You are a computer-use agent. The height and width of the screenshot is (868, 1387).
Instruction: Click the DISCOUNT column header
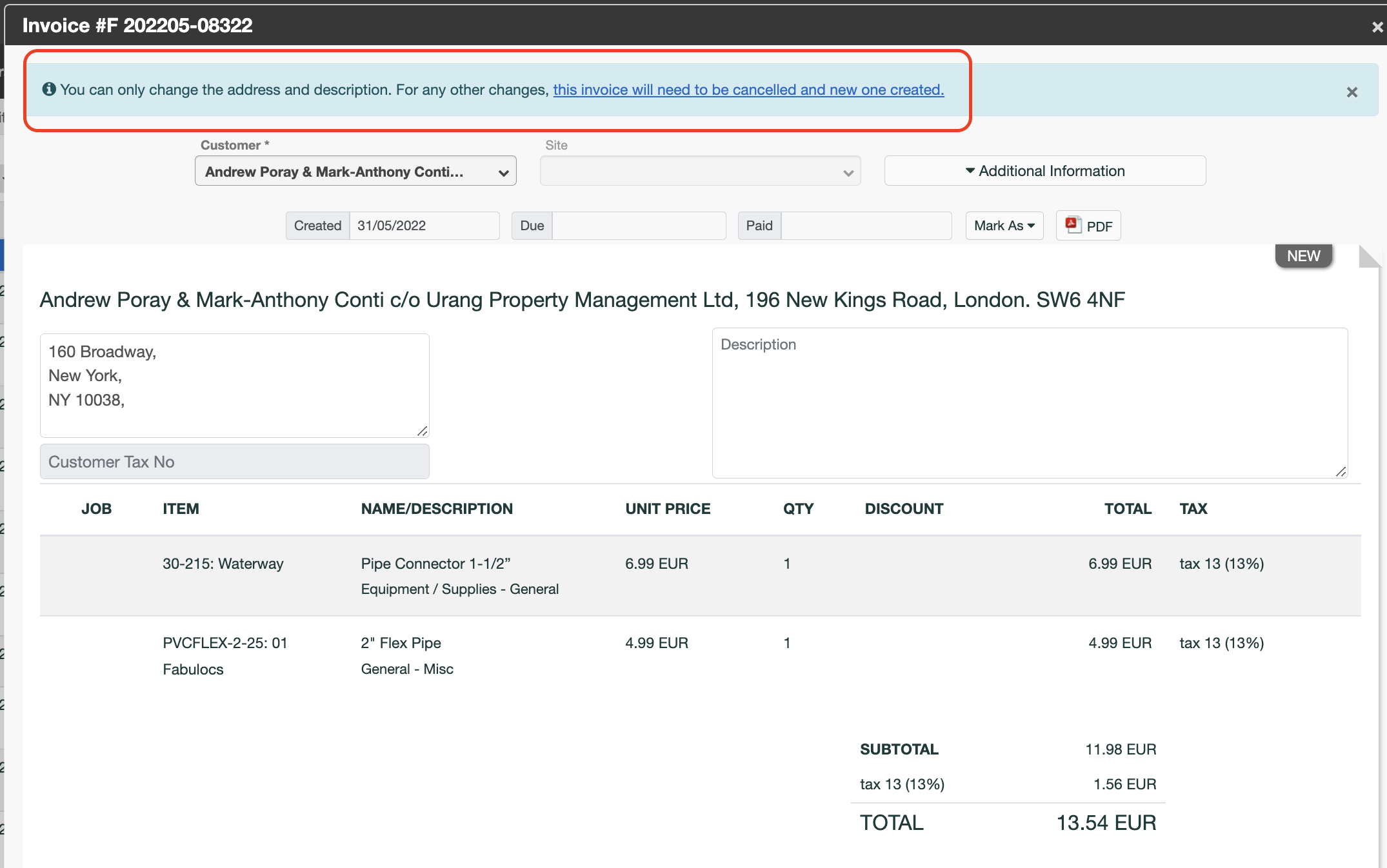[x=904, y=509]
